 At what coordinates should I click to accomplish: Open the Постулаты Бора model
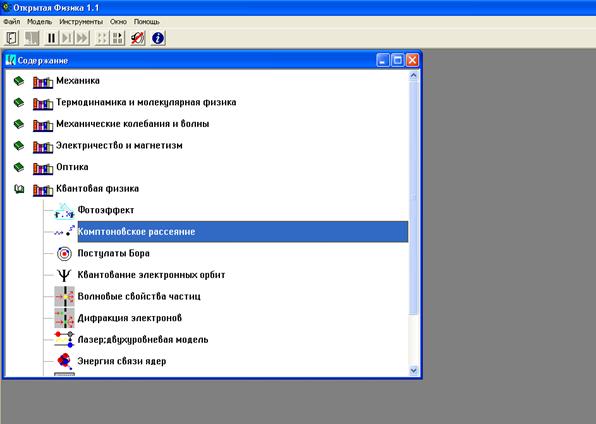[113, 253]
